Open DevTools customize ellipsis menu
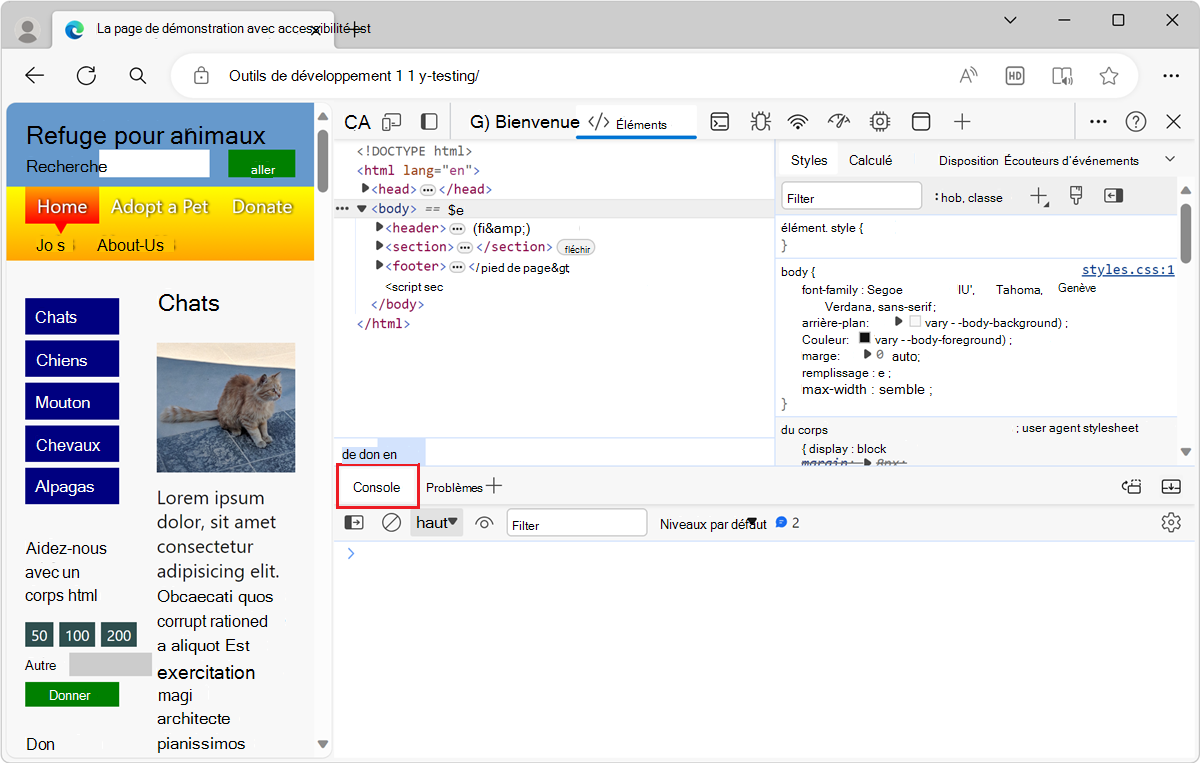1200x763 pixels. (1098, 122)
